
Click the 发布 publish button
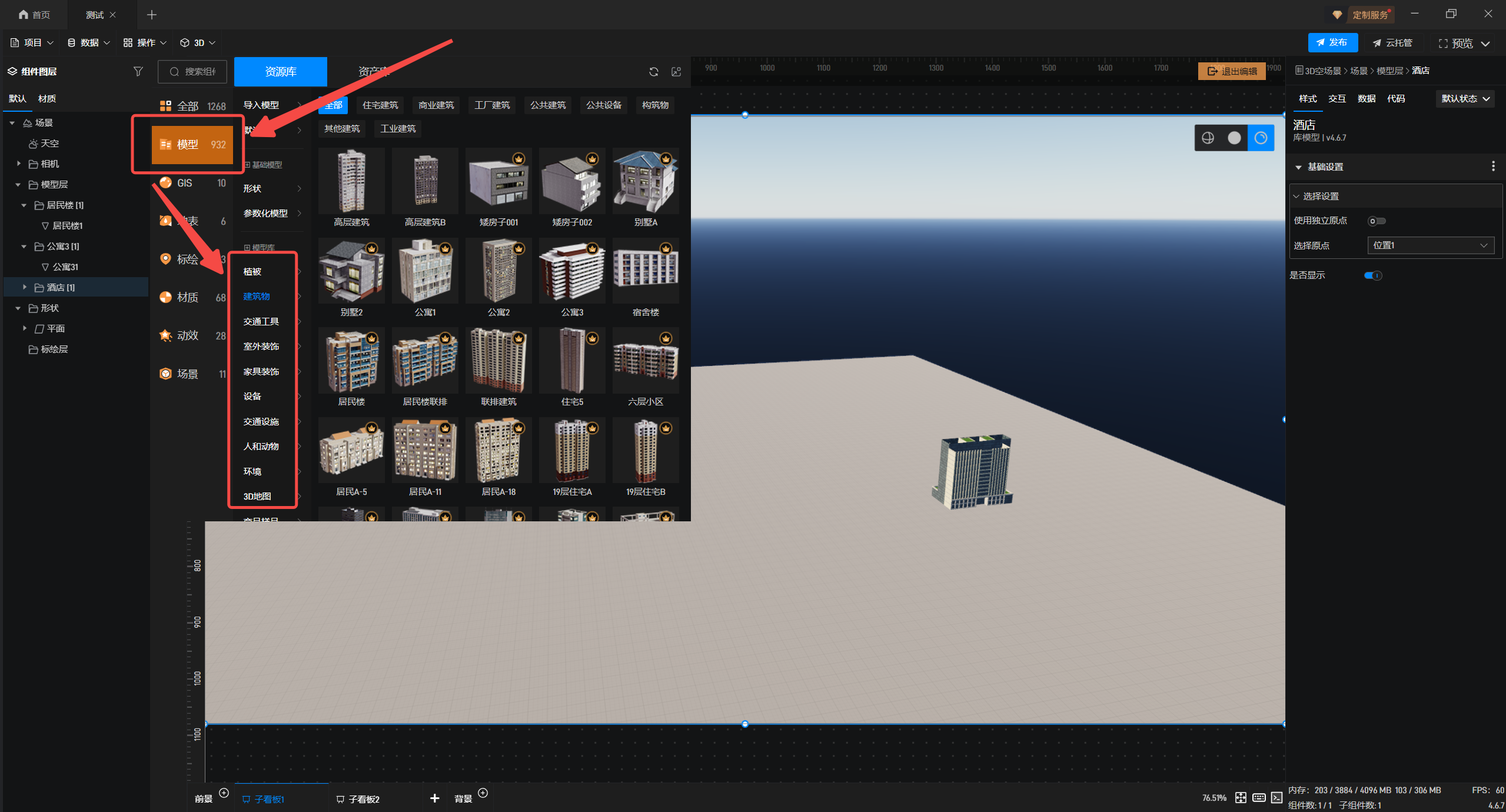tap(1332, 42)
